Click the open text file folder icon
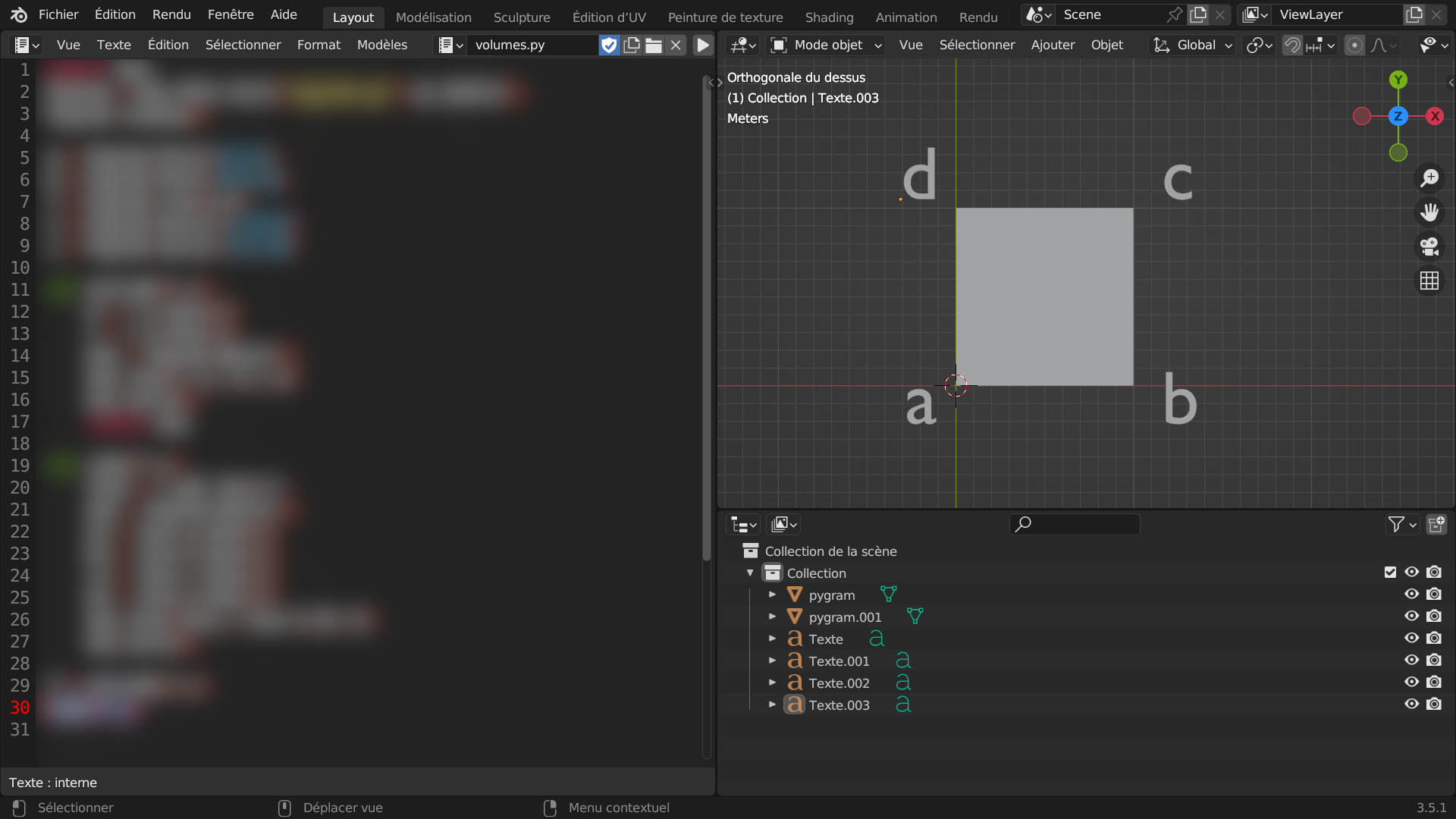 [654, 45]
